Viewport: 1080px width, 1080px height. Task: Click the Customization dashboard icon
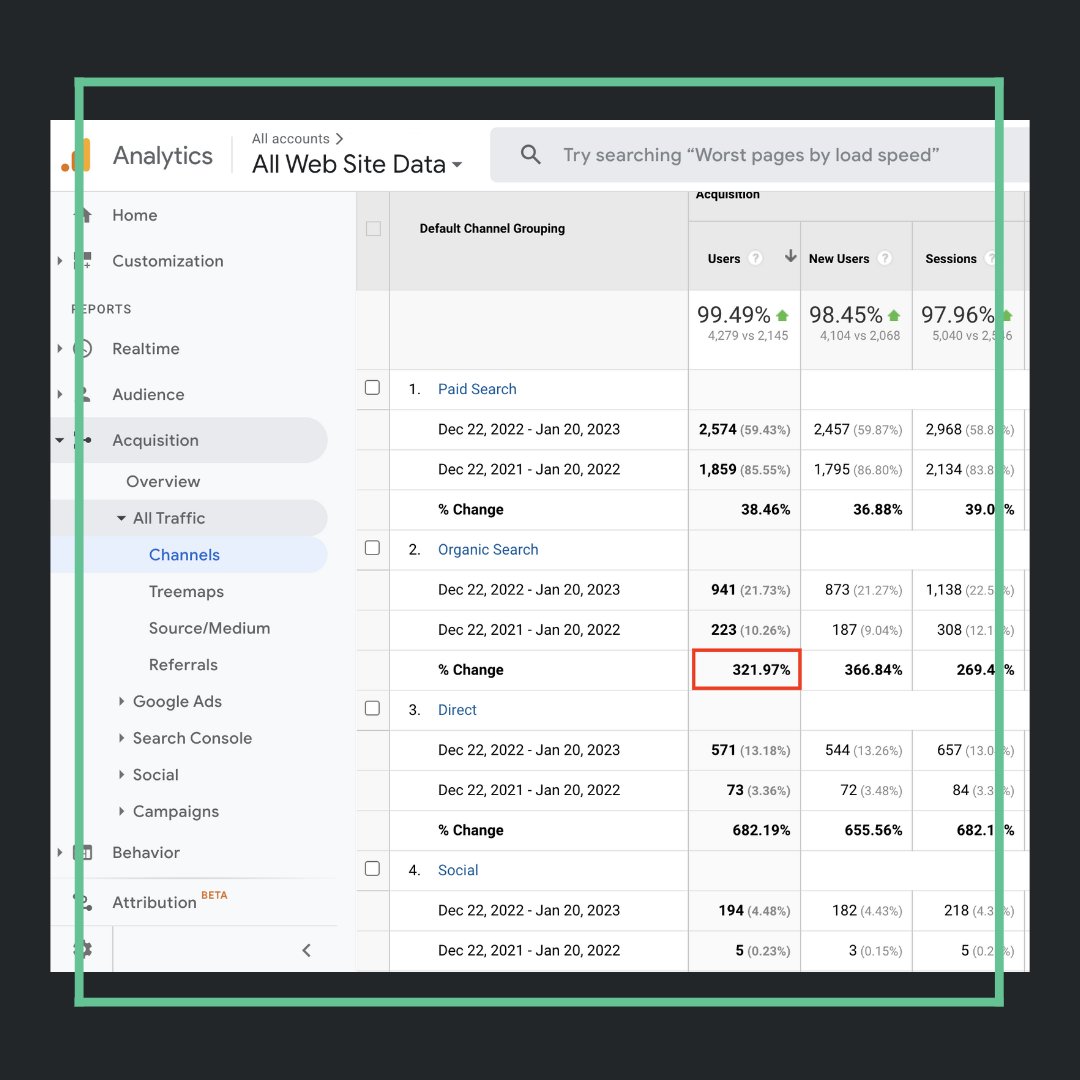tap(83, 261)
